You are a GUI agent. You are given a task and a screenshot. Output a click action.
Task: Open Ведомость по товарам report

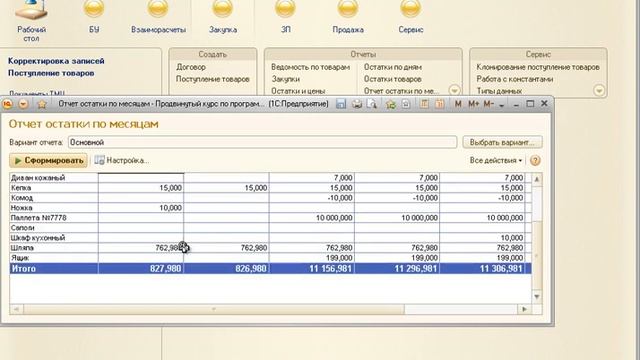[x=311, y=67]
